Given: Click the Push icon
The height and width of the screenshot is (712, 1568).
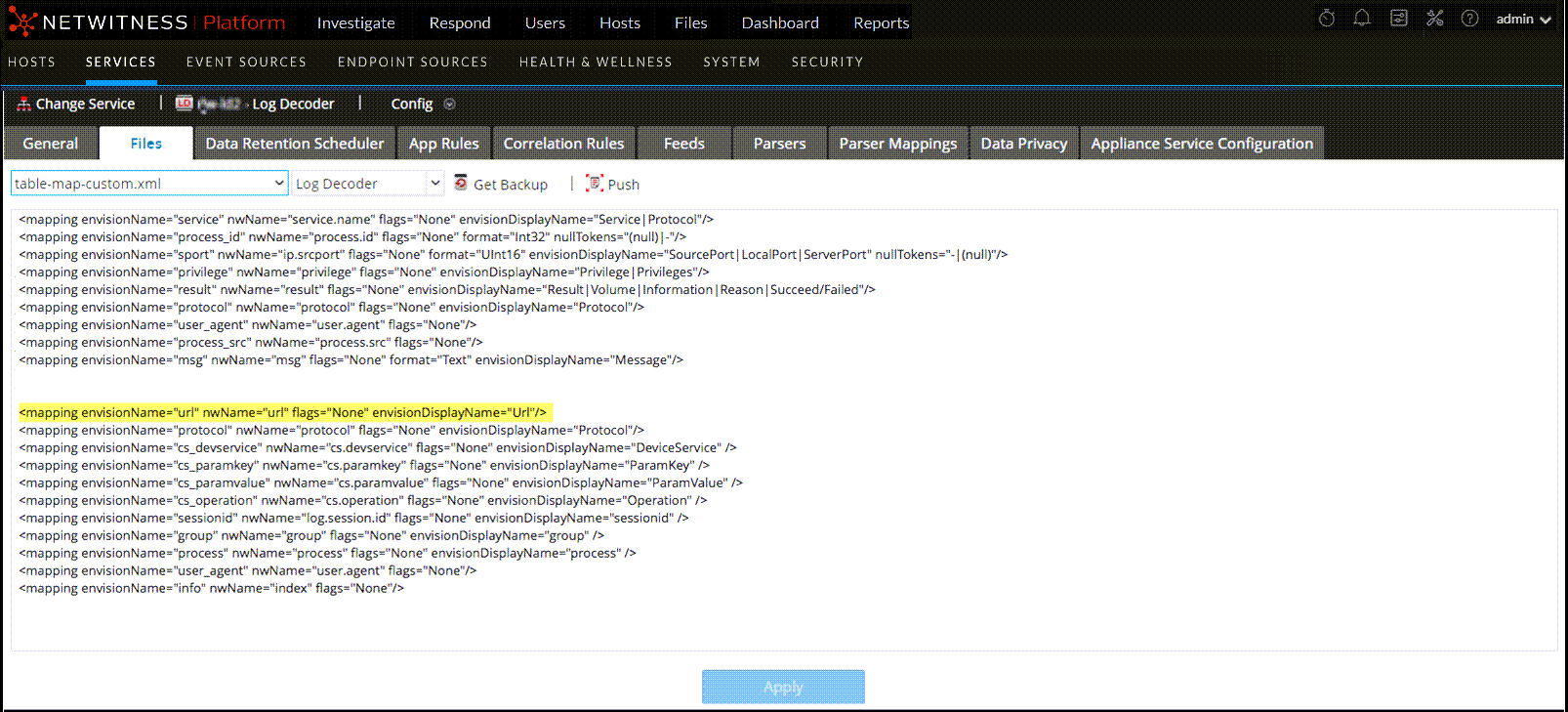Looking at the screenshot, I should click(594, 184).
